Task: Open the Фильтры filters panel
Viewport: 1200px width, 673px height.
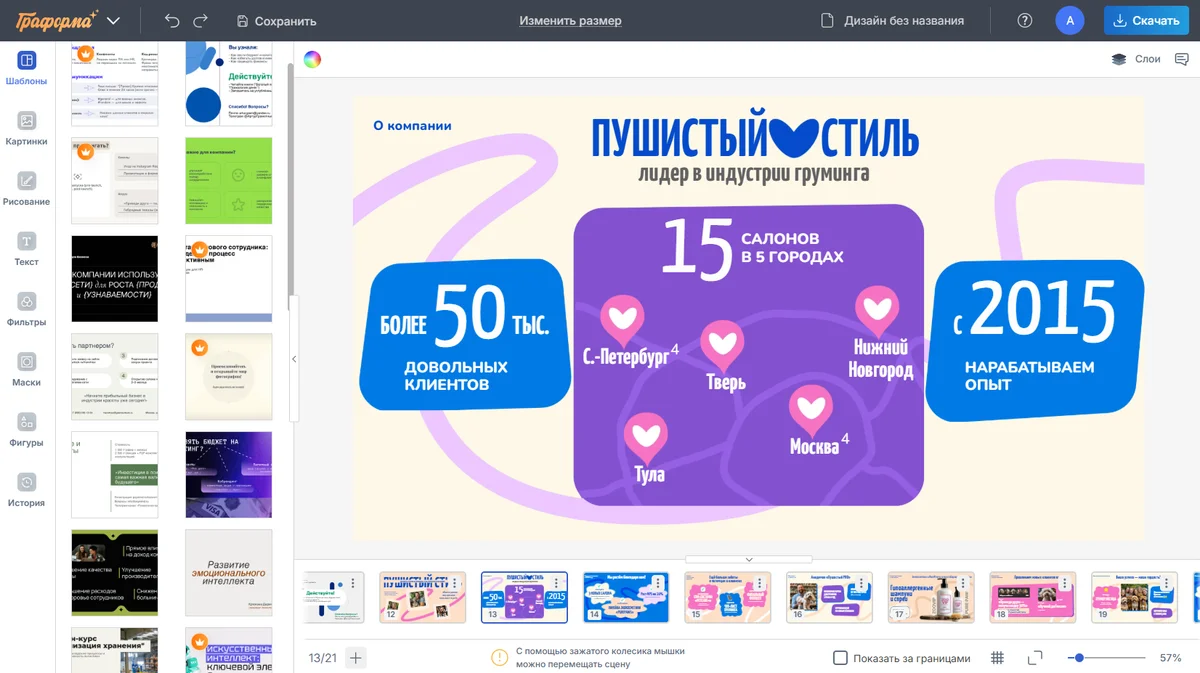Action: click(26, 309)
